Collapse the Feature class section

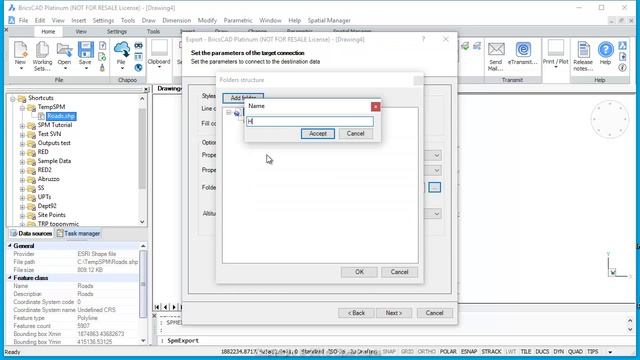[10, 278]
